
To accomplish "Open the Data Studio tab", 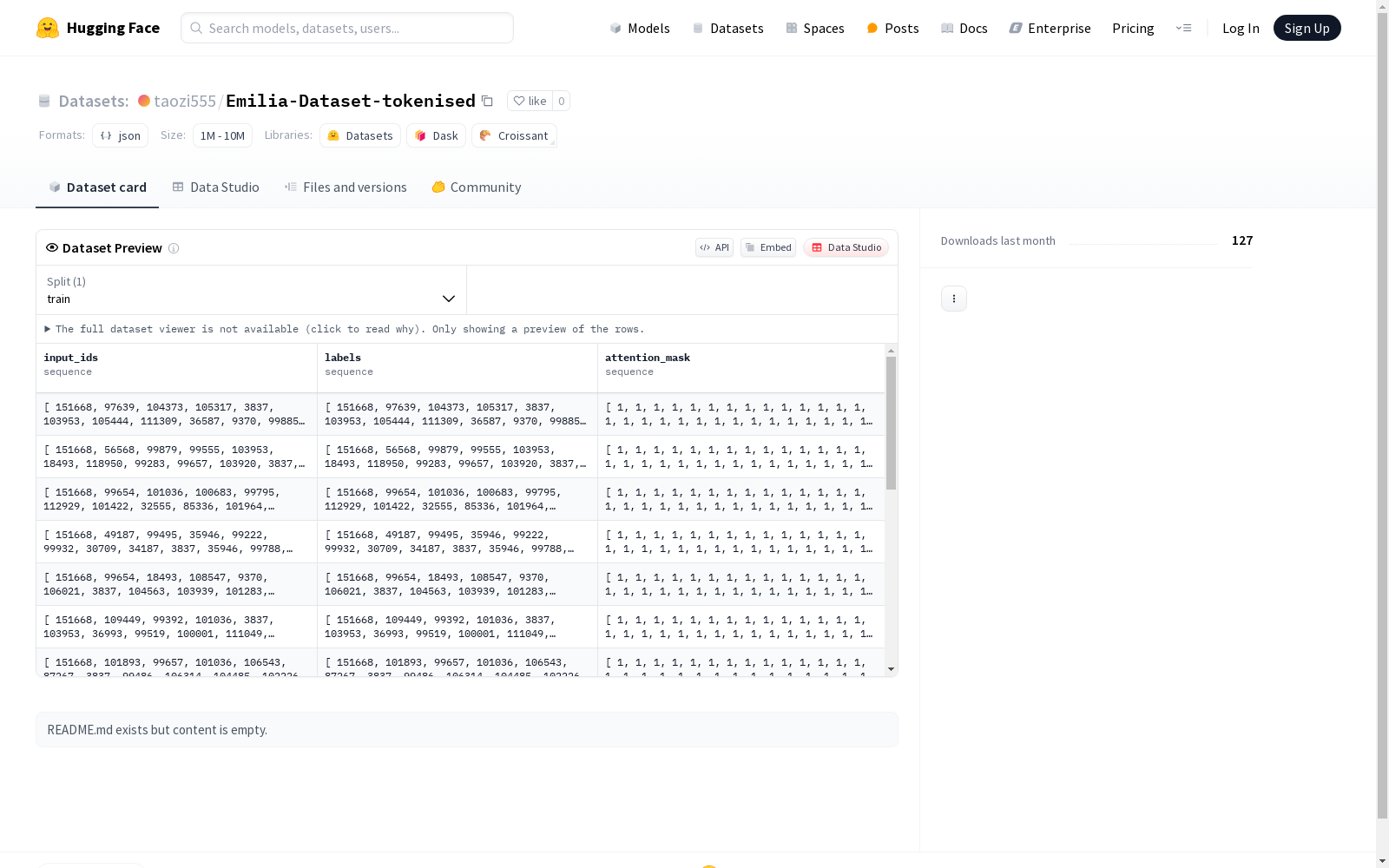I will [215, 187].
